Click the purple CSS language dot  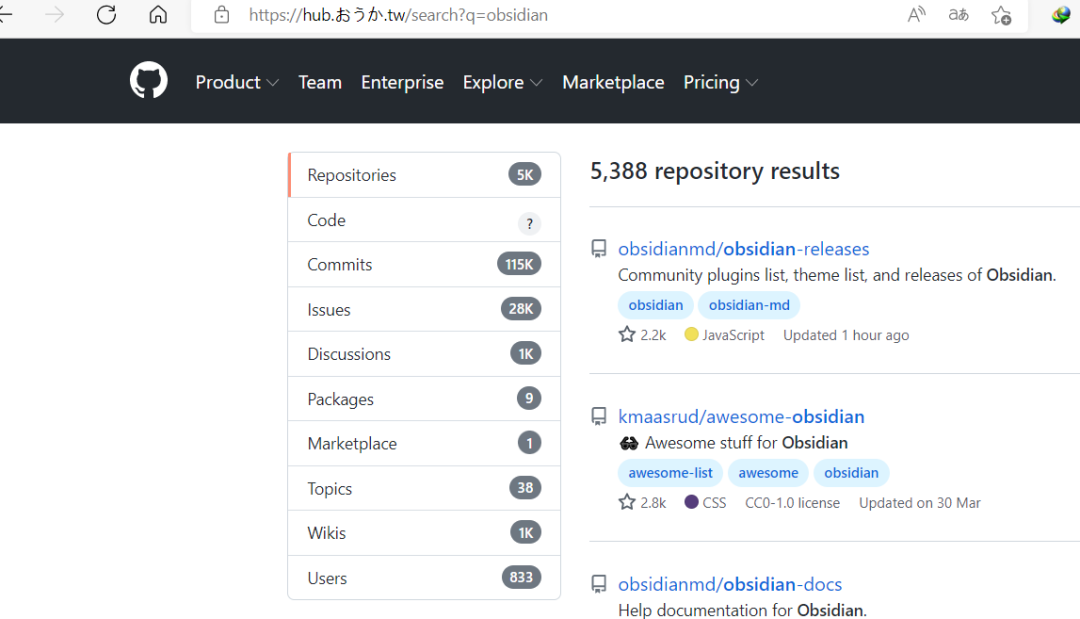[x=692, y=502]
